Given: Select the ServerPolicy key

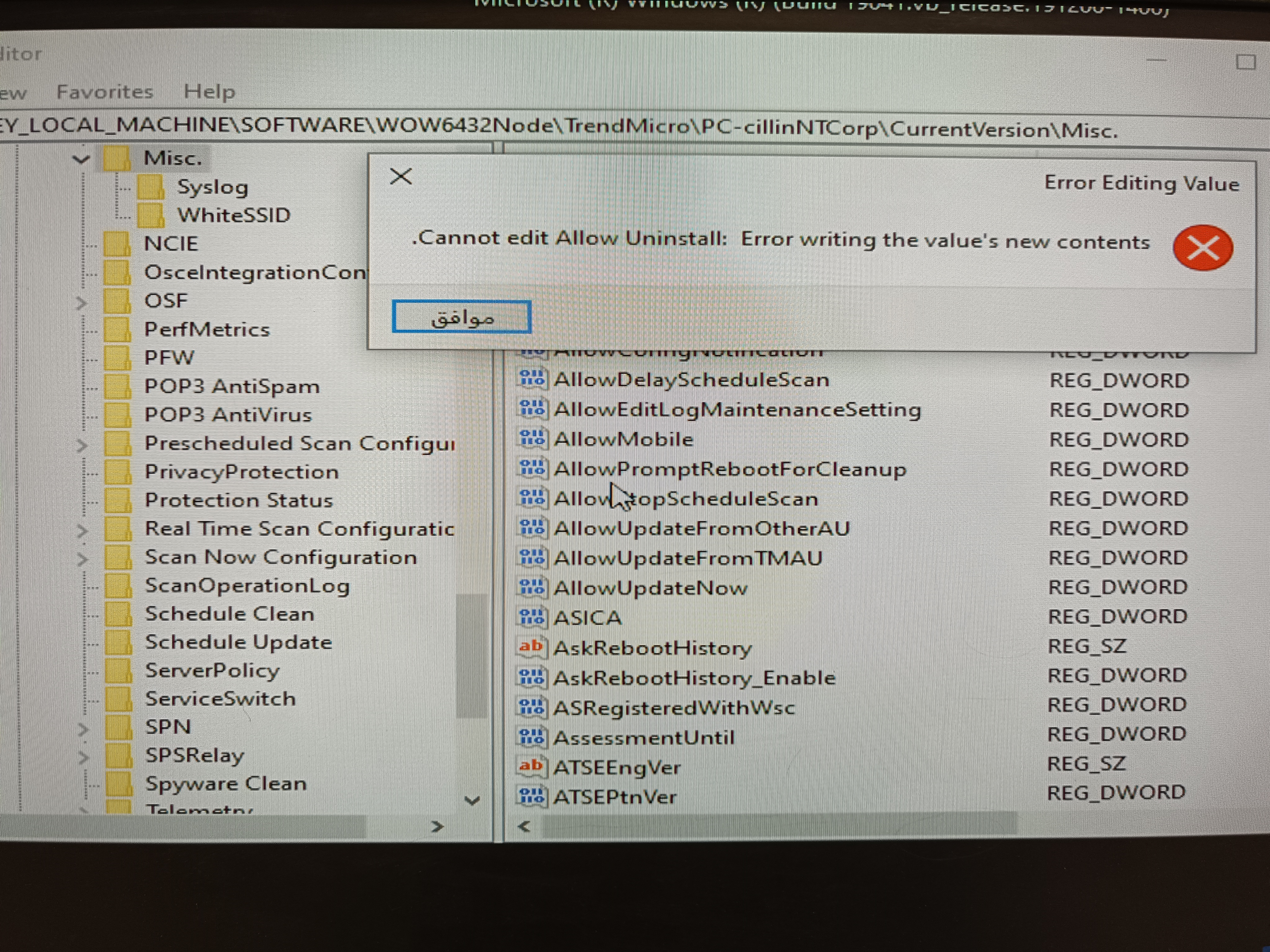Looking at the screenshot, I should click(x=212, y=671).
